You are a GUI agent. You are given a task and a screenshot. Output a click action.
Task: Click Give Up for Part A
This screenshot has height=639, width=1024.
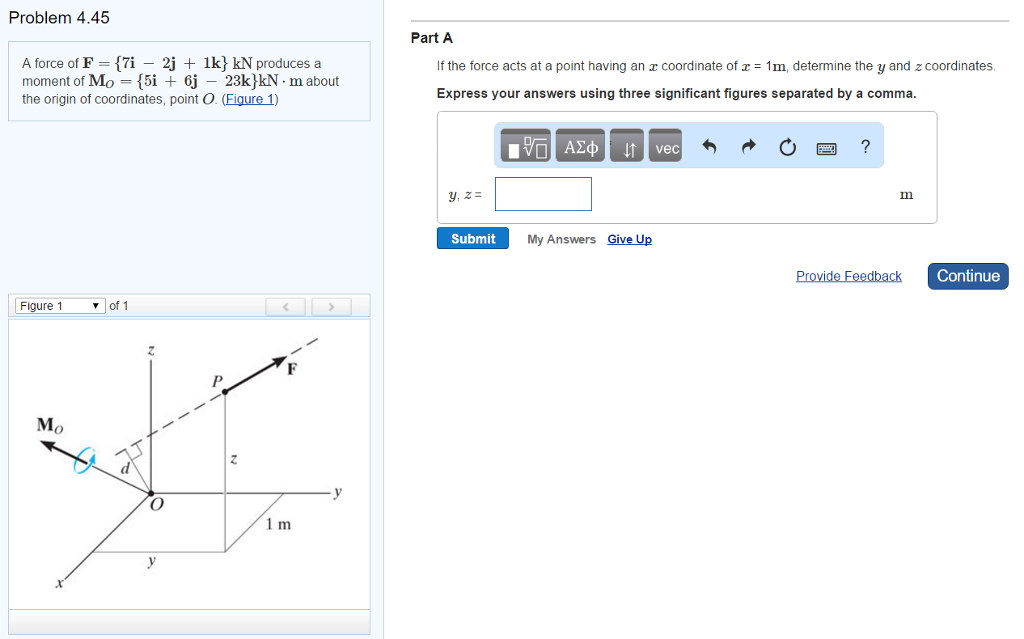629,238
